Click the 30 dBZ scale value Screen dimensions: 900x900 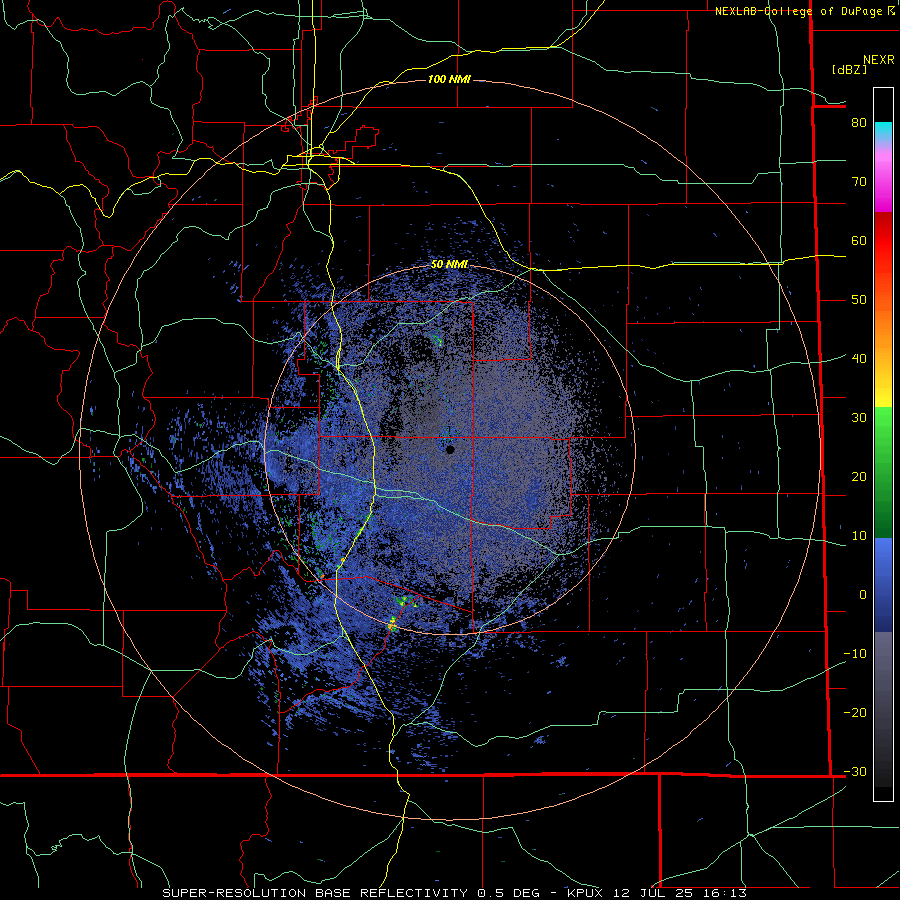pyautogui.click(x=859, y=417)
